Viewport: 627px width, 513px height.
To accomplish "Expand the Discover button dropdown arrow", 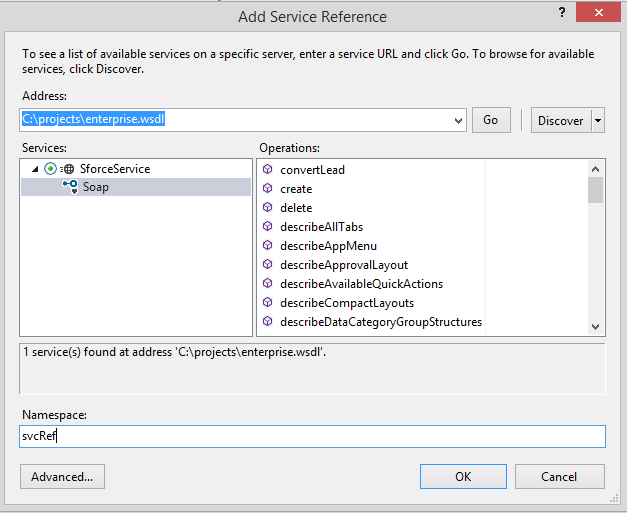I will coord(598,120).
